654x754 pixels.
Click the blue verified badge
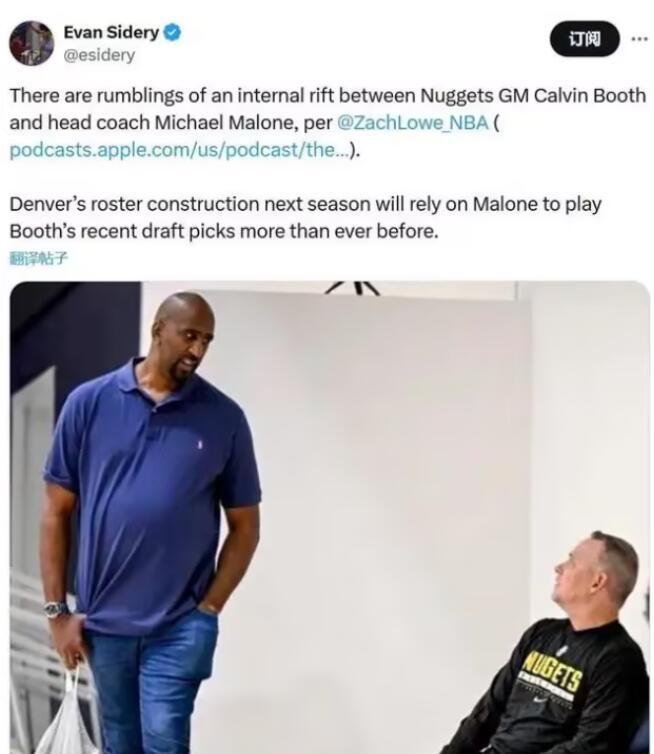pos(172,33)
